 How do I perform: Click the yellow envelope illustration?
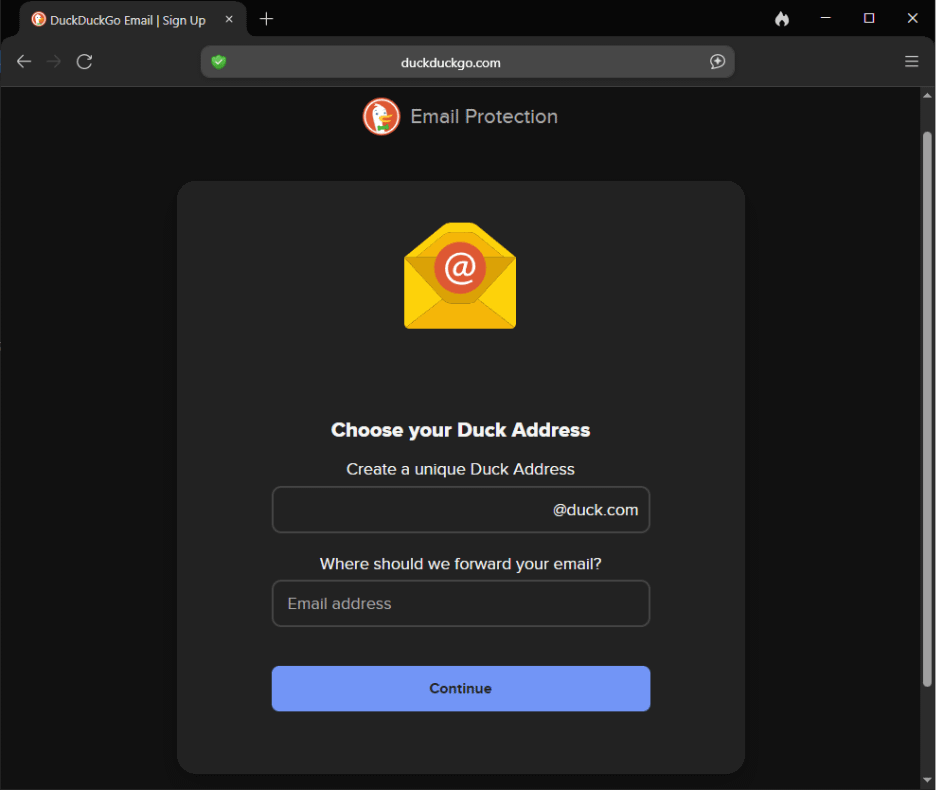click(460, 275)
